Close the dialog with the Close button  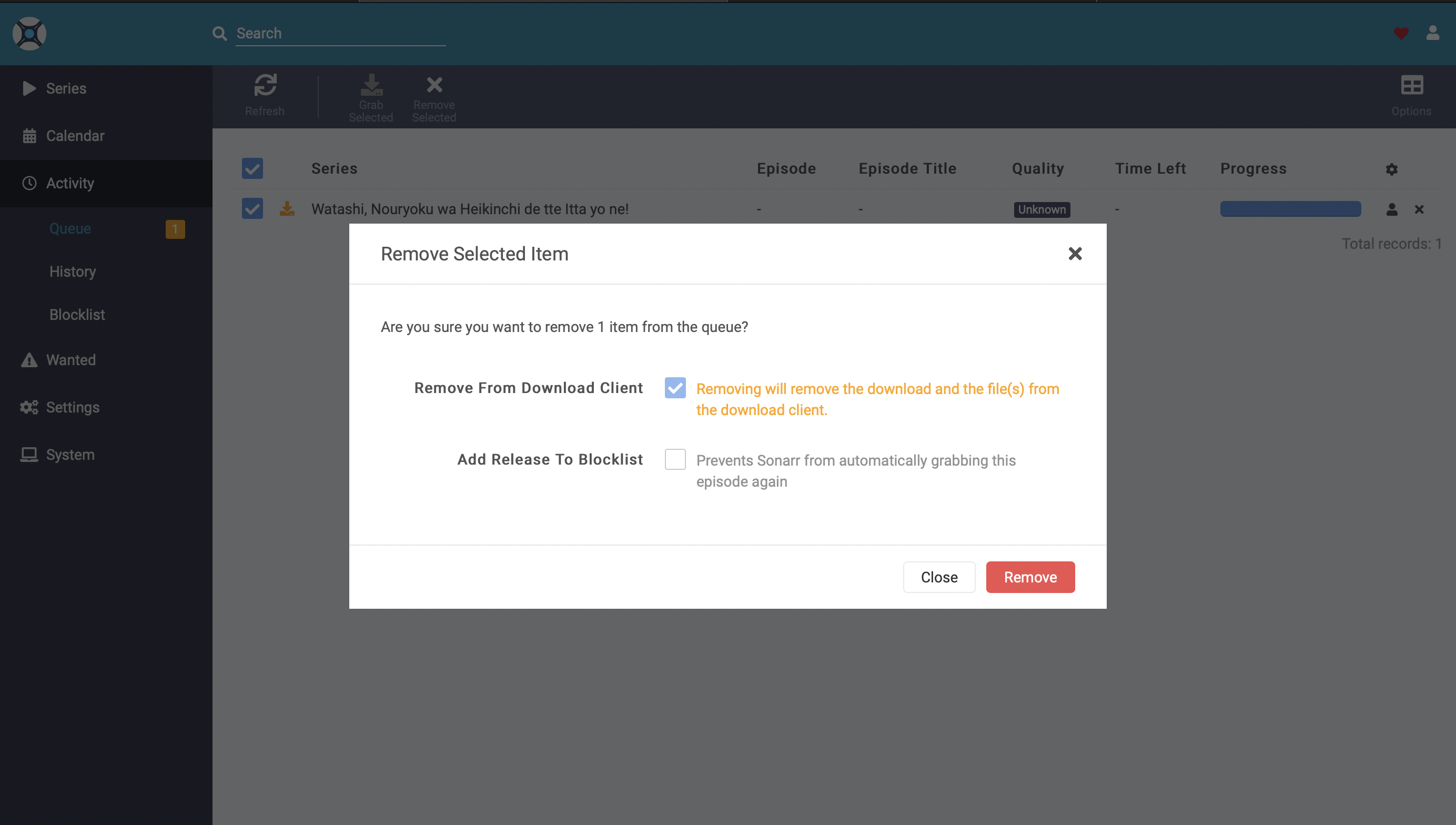(x=938, y=577)
